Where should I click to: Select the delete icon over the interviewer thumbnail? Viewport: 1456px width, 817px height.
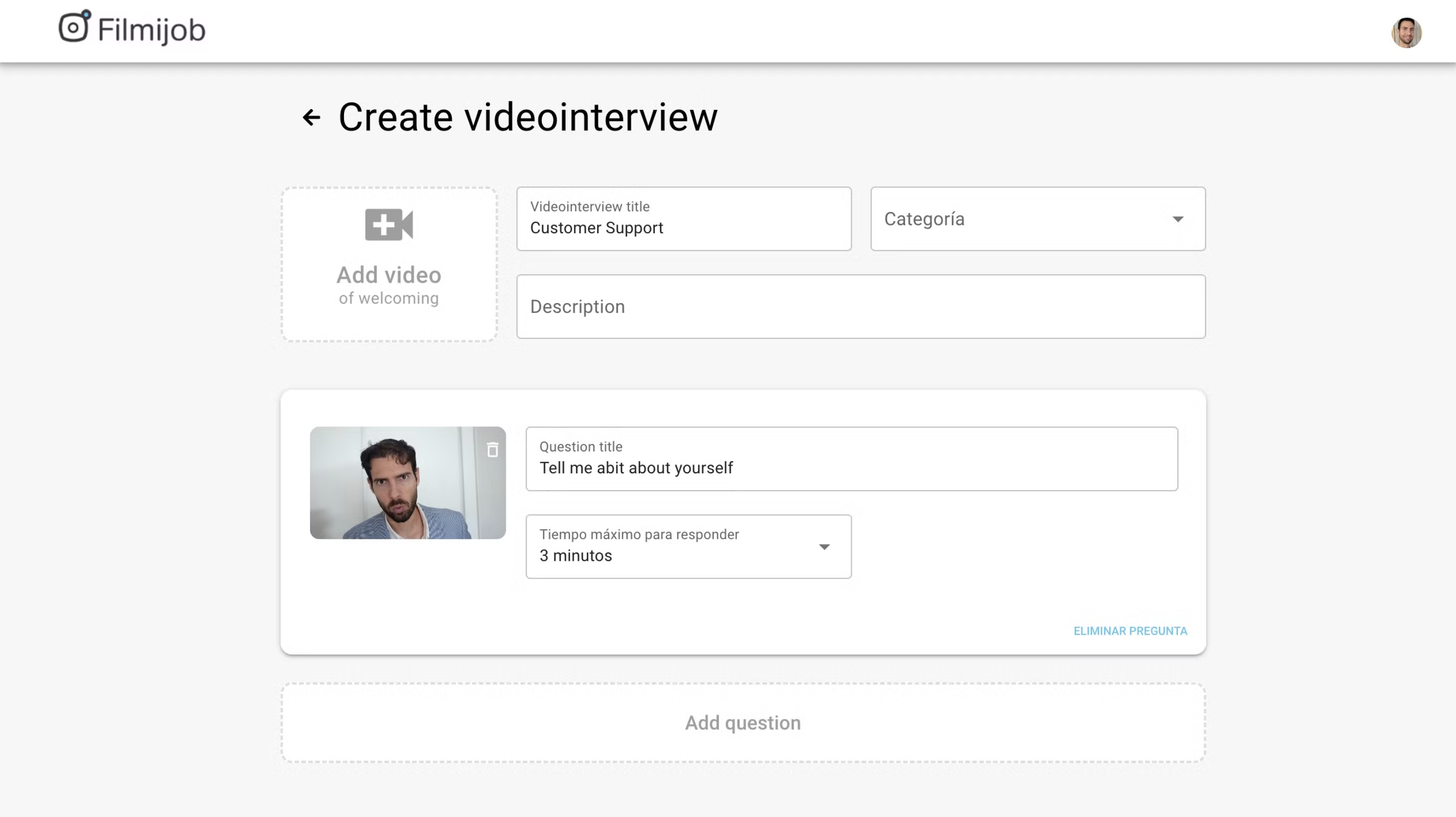(x=492, y=450)
